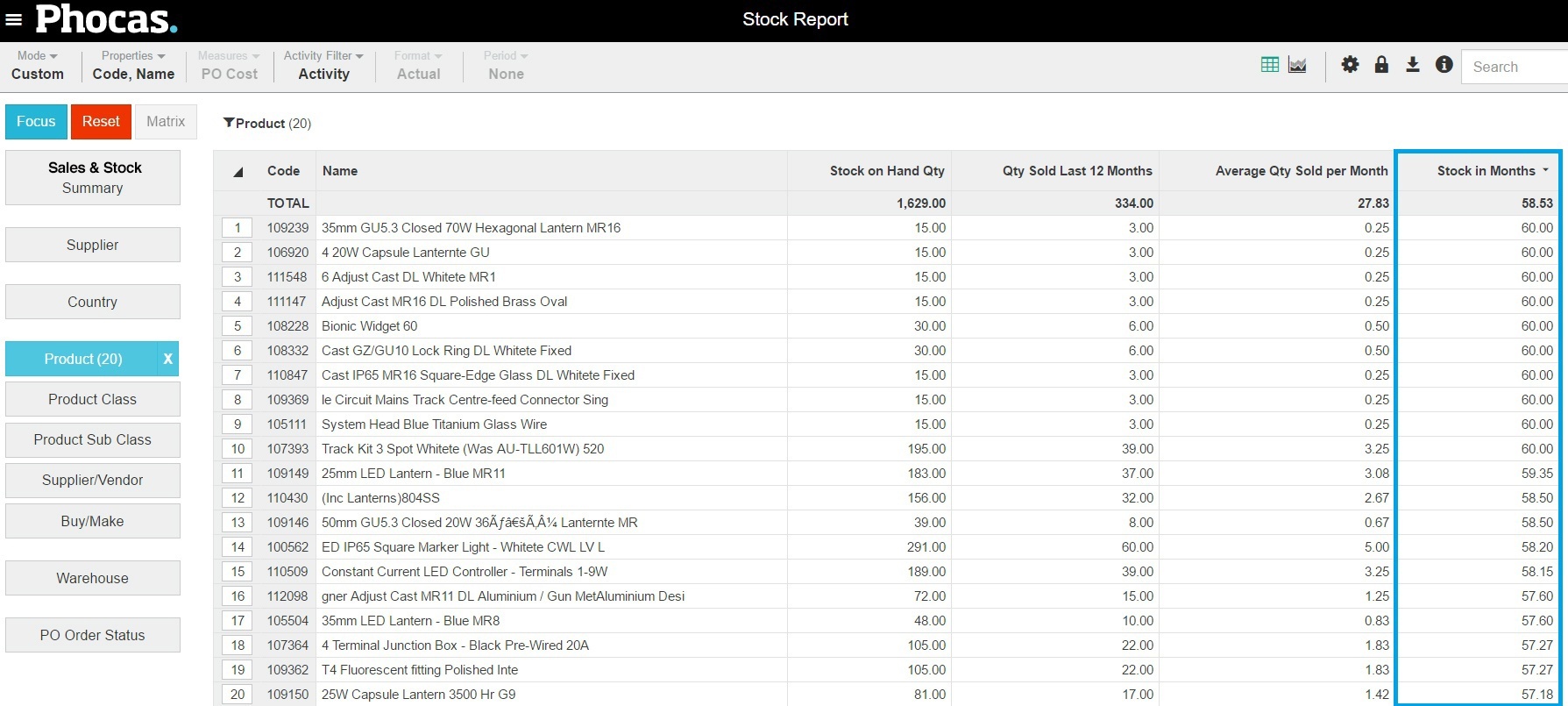Open Measures PO Cost dropdown
This screenshot has width=1568, height=706.
[230, 66]
